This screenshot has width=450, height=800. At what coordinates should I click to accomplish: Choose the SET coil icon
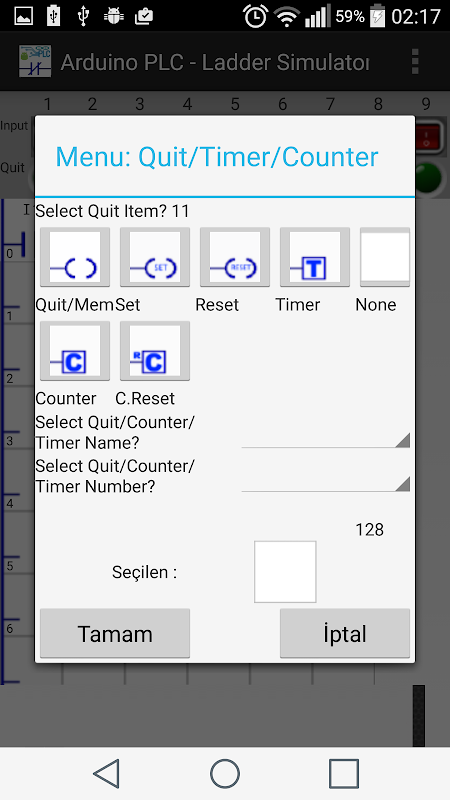tap(155, 257)
